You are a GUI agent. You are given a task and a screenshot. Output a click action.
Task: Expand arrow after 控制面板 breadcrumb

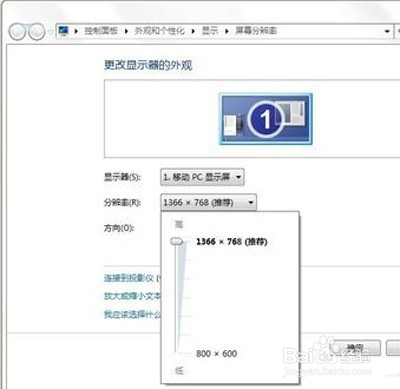click(x=126, y=31)
